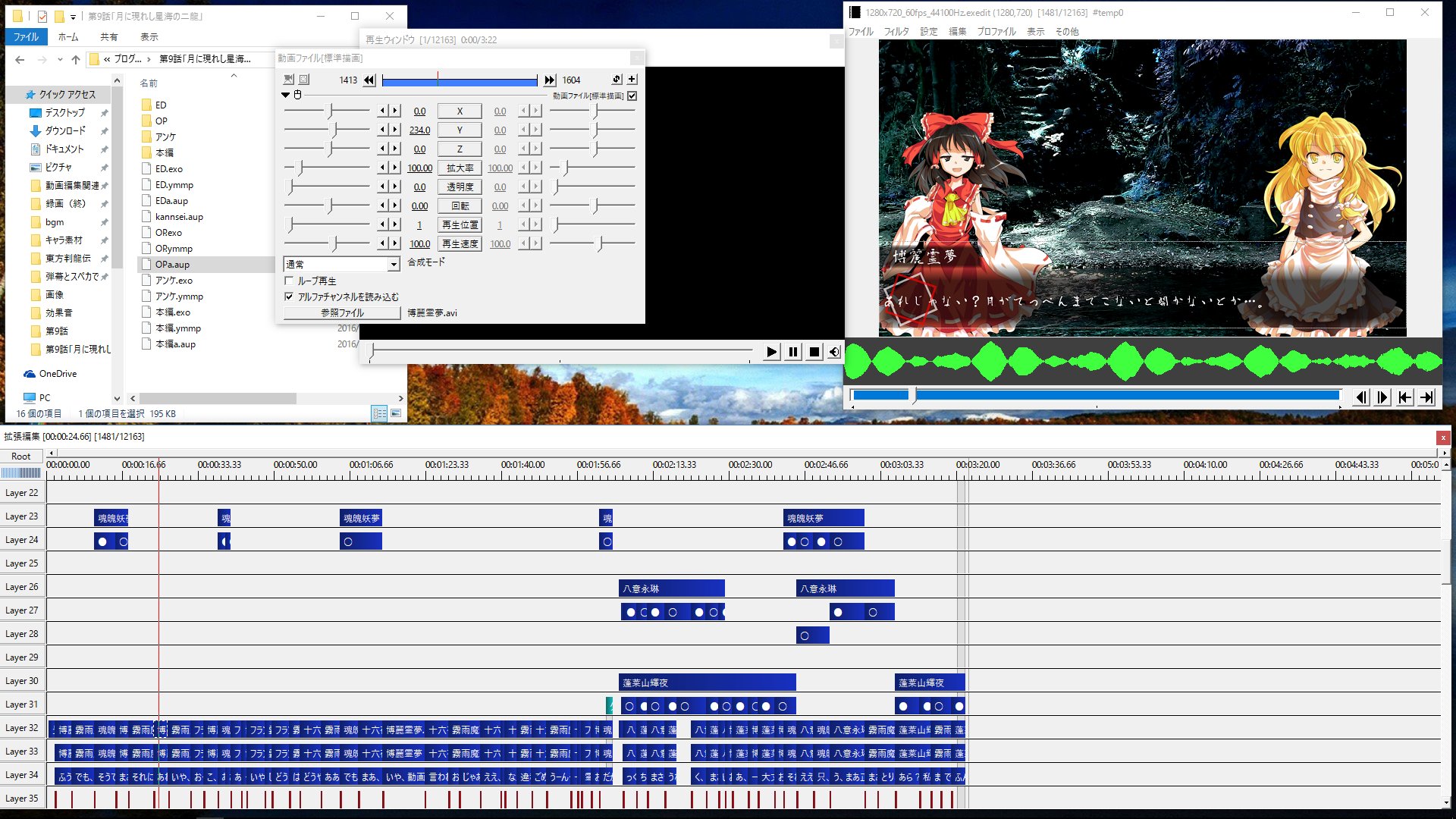Toggle Layer 30 visibility button
This screenshot has width=1456, height=819.
[x=22, y=681]
